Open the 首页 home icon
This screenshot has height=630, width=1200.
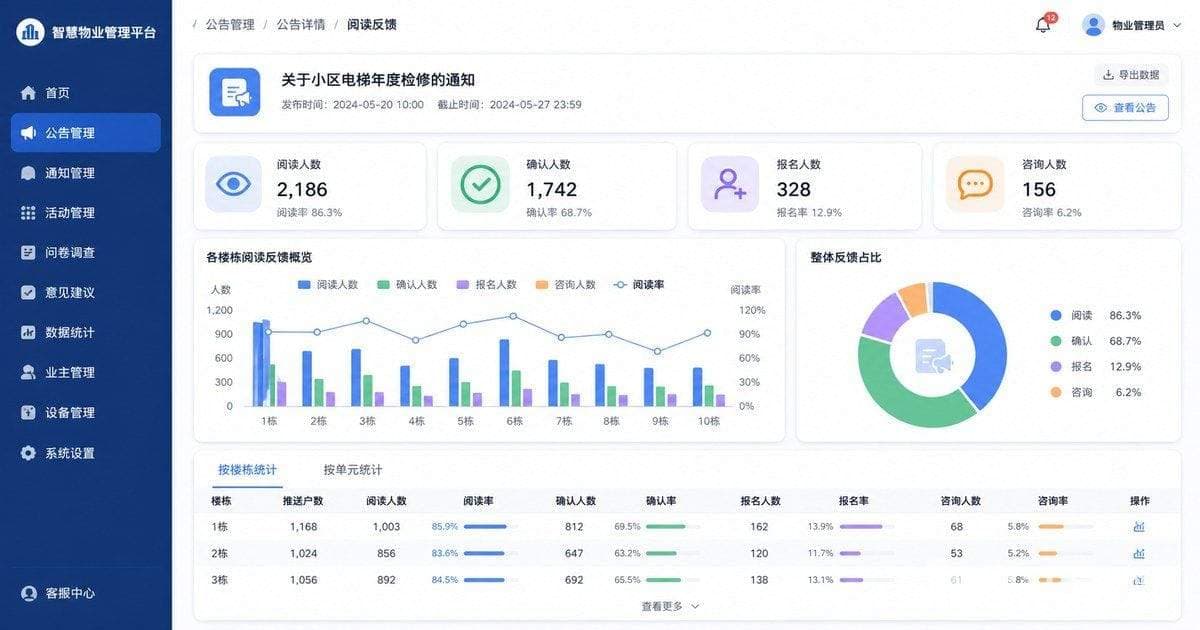point(28,93)
